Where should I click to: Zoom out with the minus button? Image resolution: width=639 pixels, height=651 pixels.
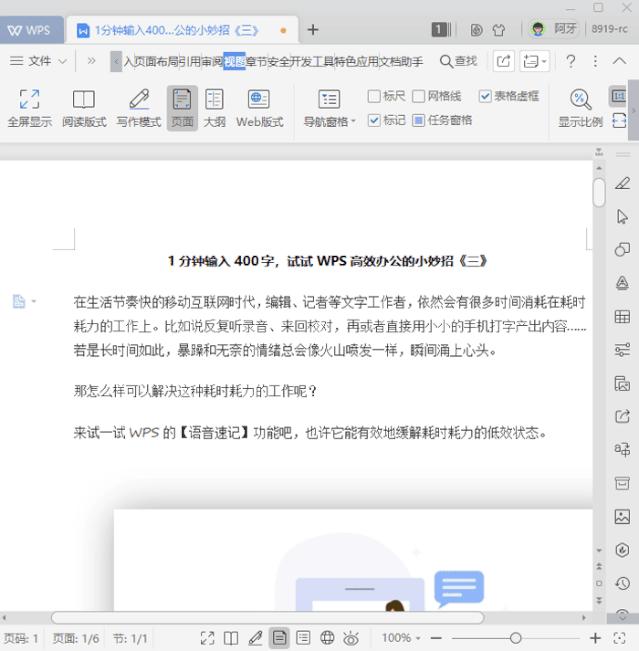point(436,638)
